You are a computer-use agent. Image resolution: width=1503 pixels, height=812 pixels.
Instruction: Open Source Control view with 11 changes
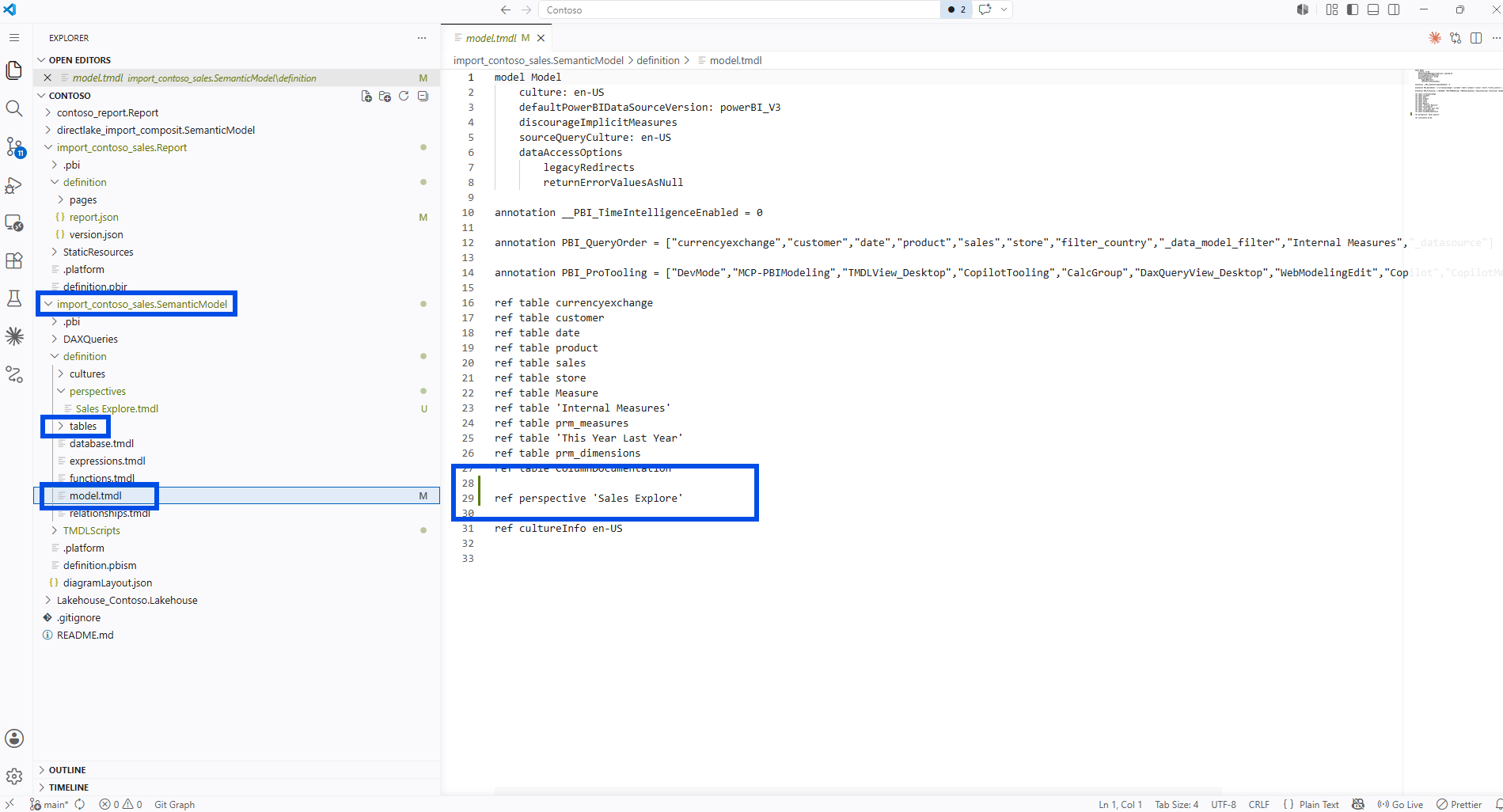14,147
